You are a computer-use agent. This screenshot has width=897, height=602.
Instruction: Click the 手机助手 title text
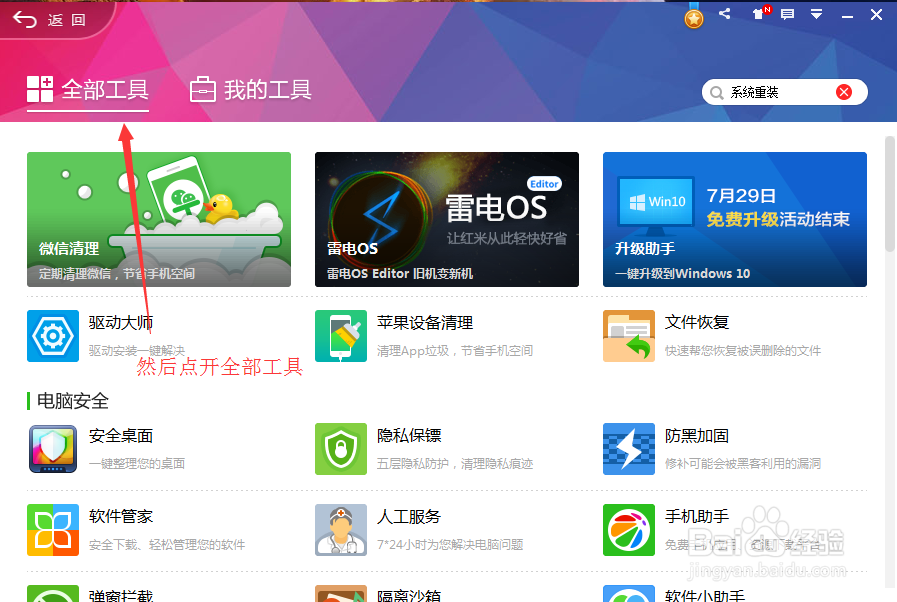(x=697, y=517)
